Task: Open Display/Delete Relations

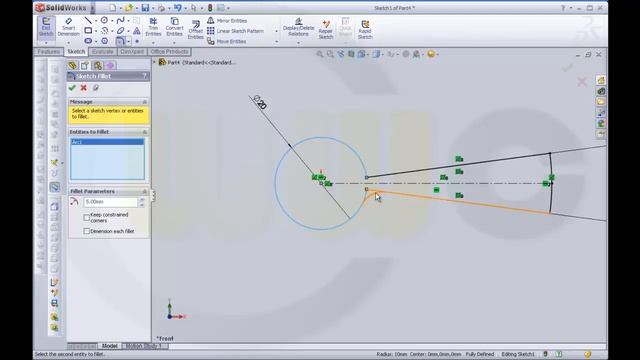Action: (x=298, y=27)
